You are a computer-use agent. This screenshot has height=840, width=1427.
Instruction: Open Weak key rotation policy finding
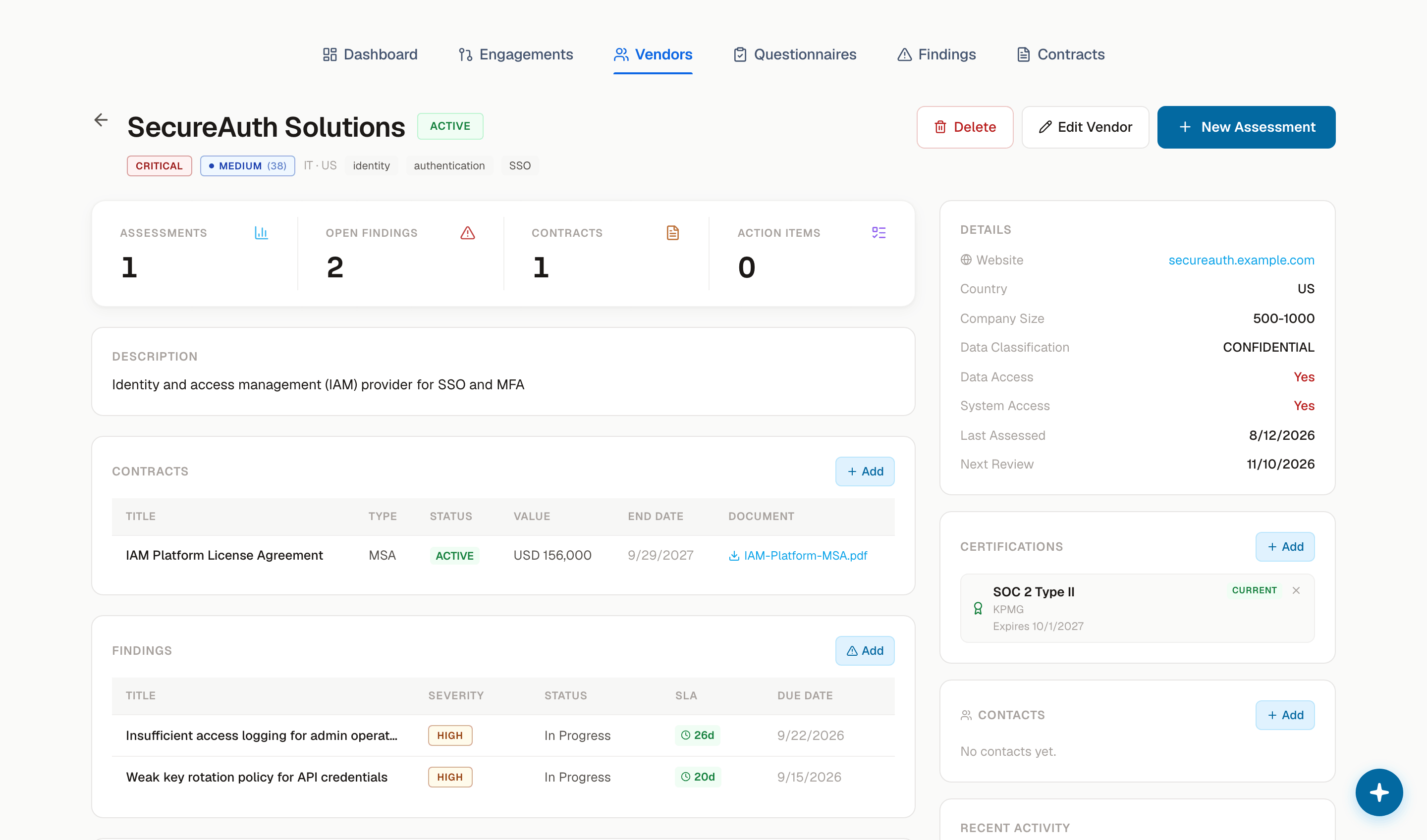(257, 778)
